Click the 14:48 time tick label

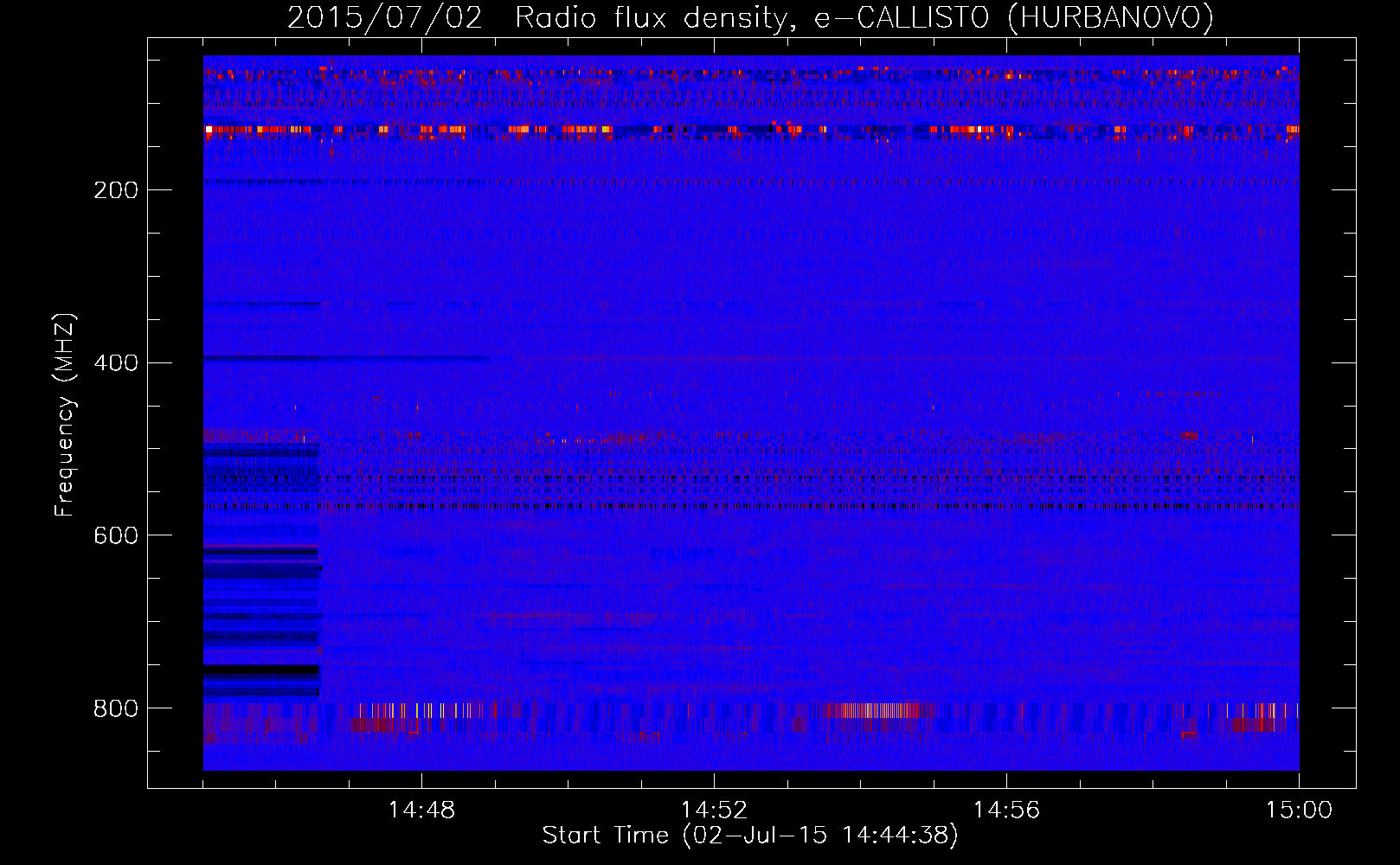(x=421, y=811)
